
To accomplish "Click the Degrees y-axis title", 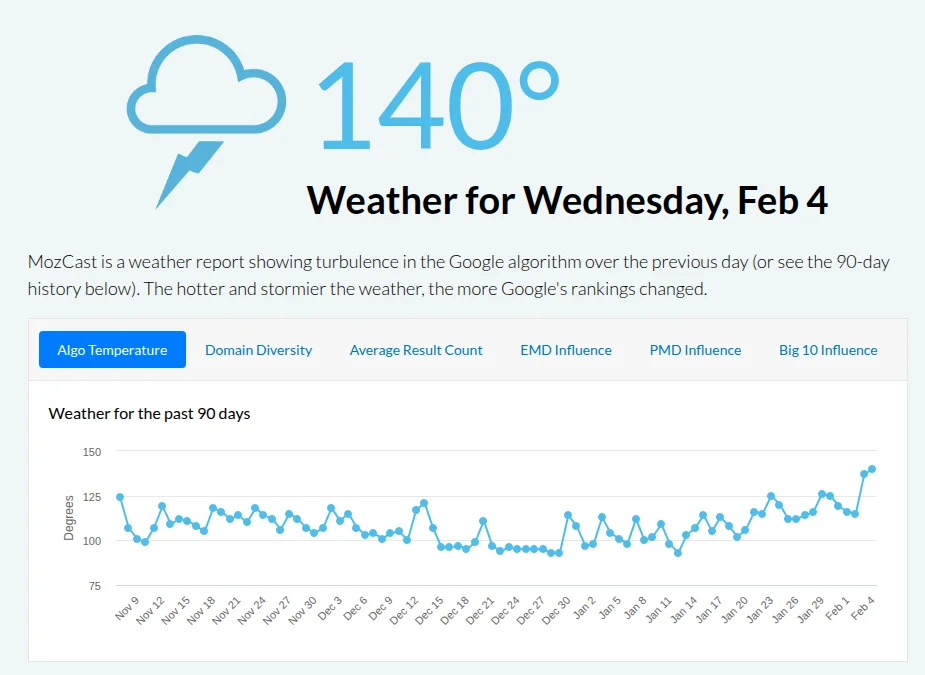I will click(x=69, y=518).
